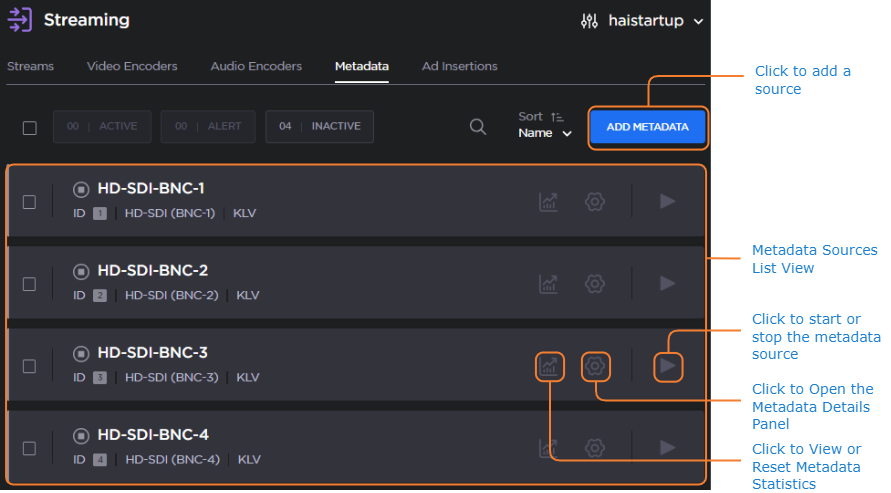891x493 pixels.
Task: Toggle the select-all checkbox
Action: pyautogui.click(x=29, y=128)
